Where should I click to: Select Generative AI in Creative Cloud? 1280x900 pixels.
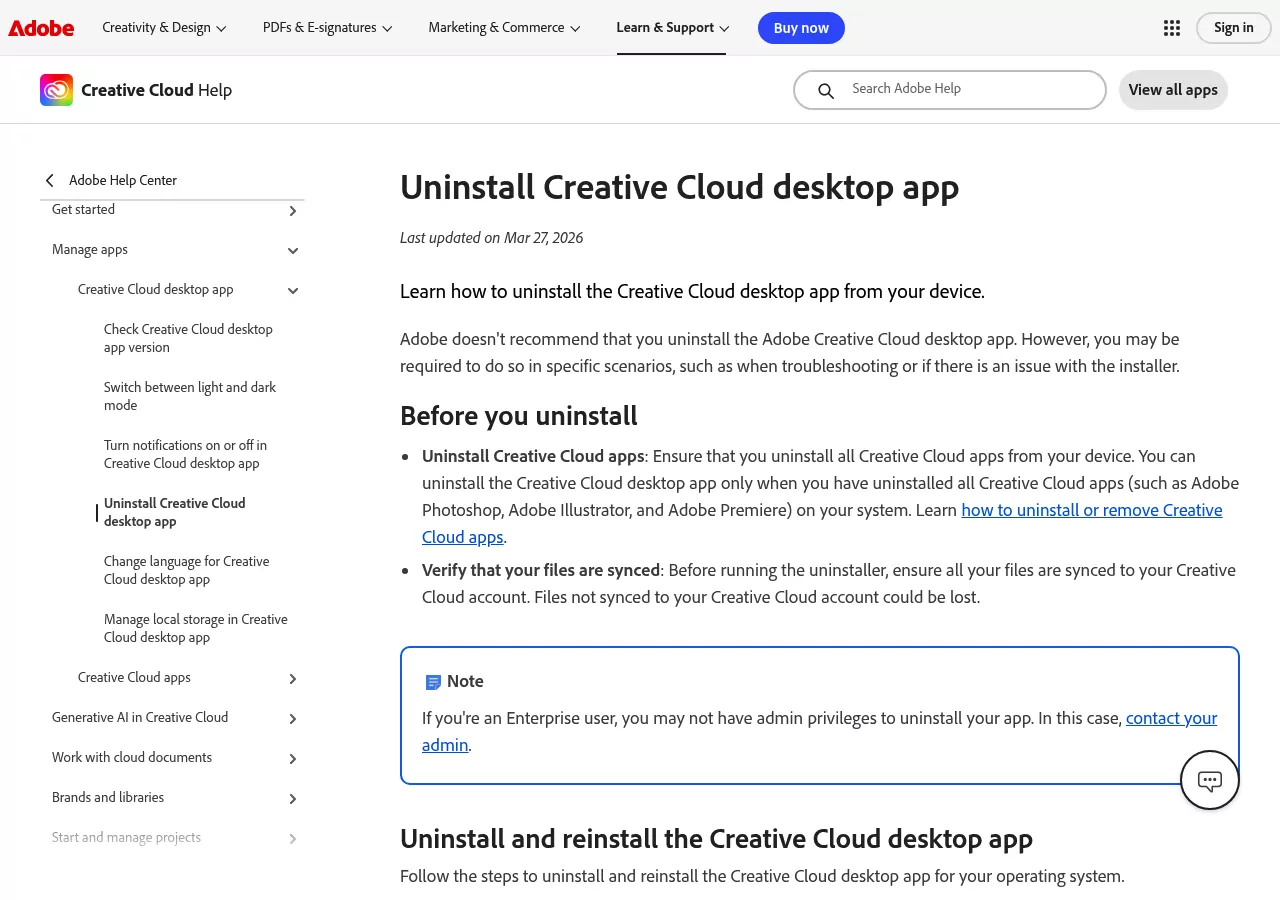[140, 718]
